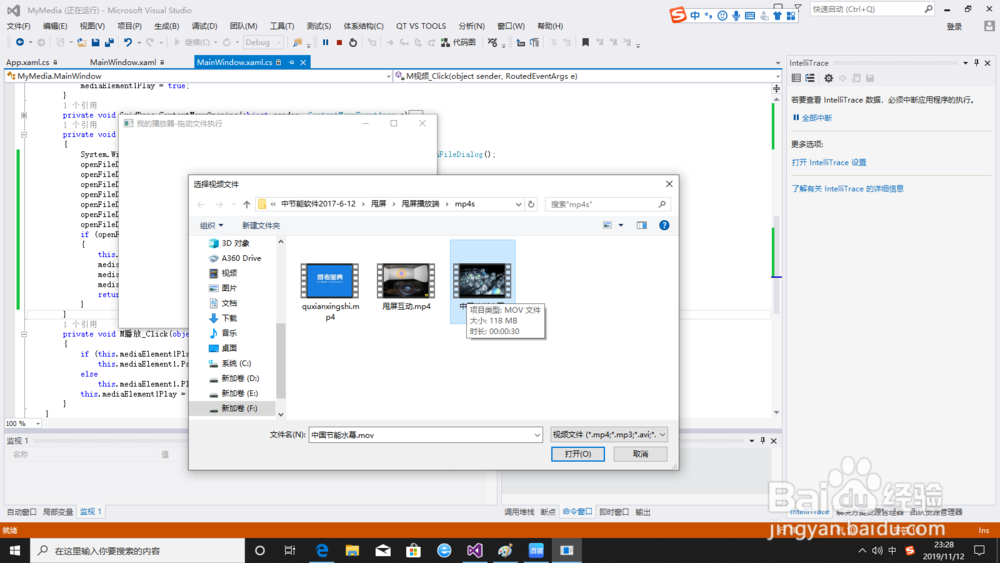This screenshot has width=1000, height=563.
Task: Click the navigation pane scrollbar in file dialog
Action: [x=281, y=360]
